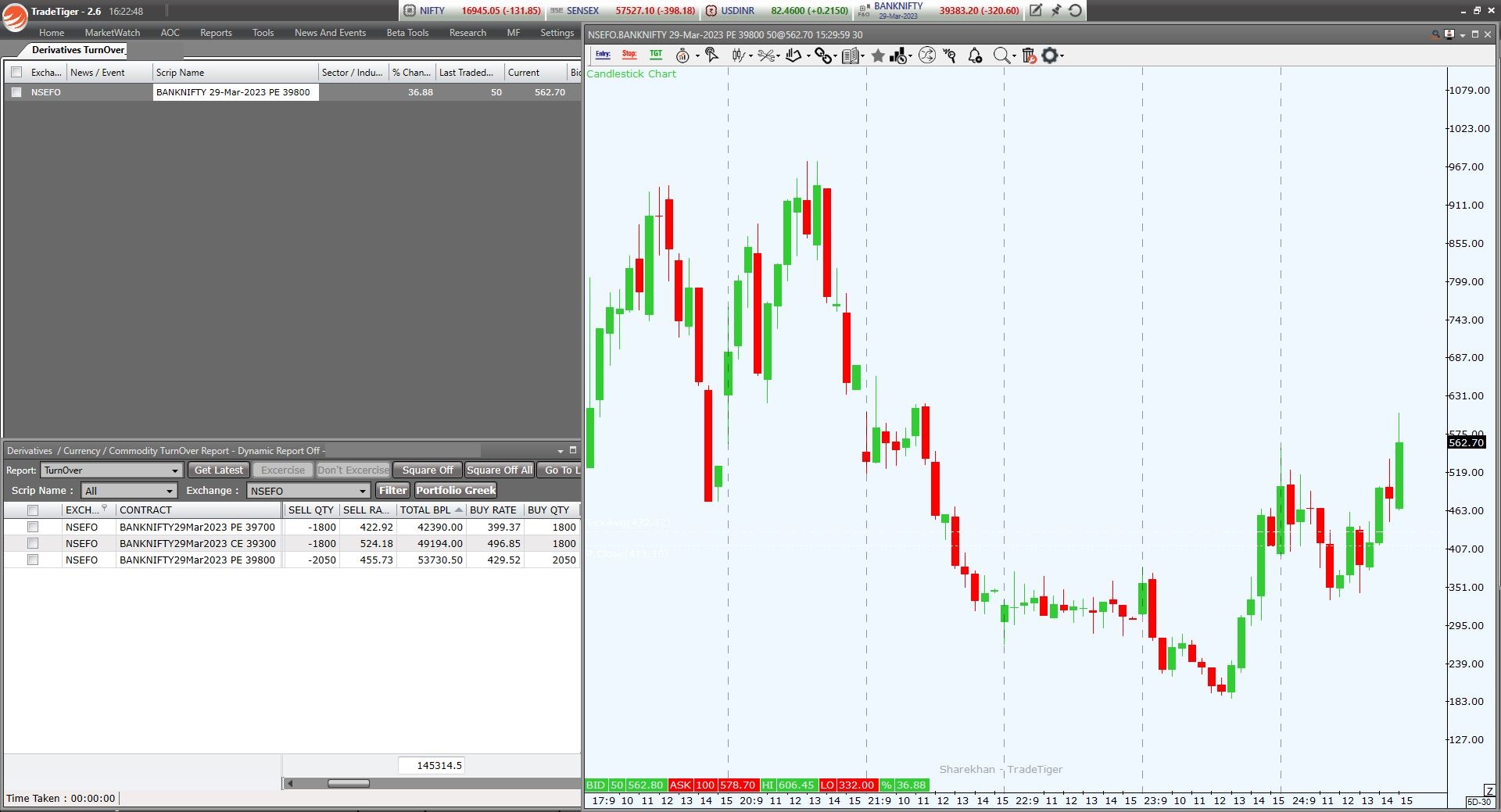Viewport: 1501px width, 812px height.
Task: Select the cursor pointer tool
Action: (711, 55)
